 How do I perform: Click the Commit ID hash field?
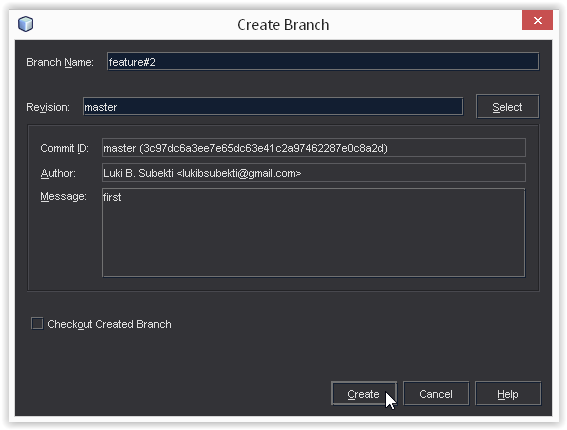point(314,148)
